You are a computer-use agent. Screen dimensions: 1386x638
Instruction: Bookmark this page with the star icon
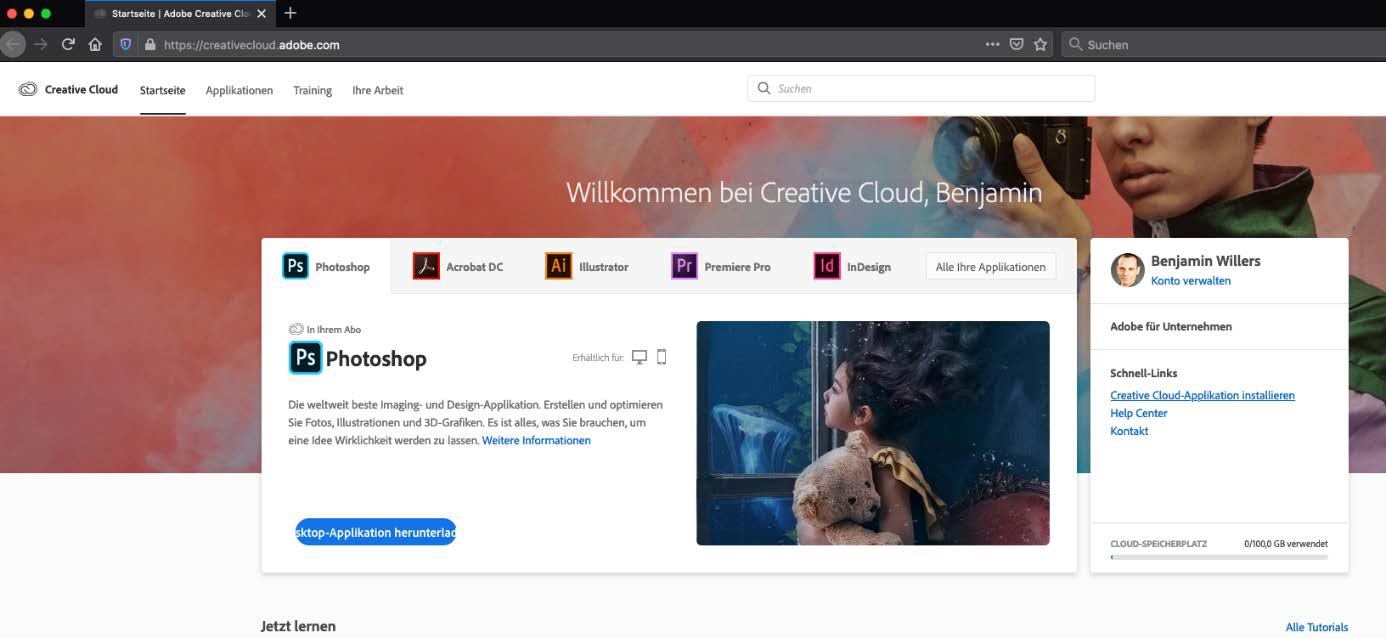click(1040, 44)
